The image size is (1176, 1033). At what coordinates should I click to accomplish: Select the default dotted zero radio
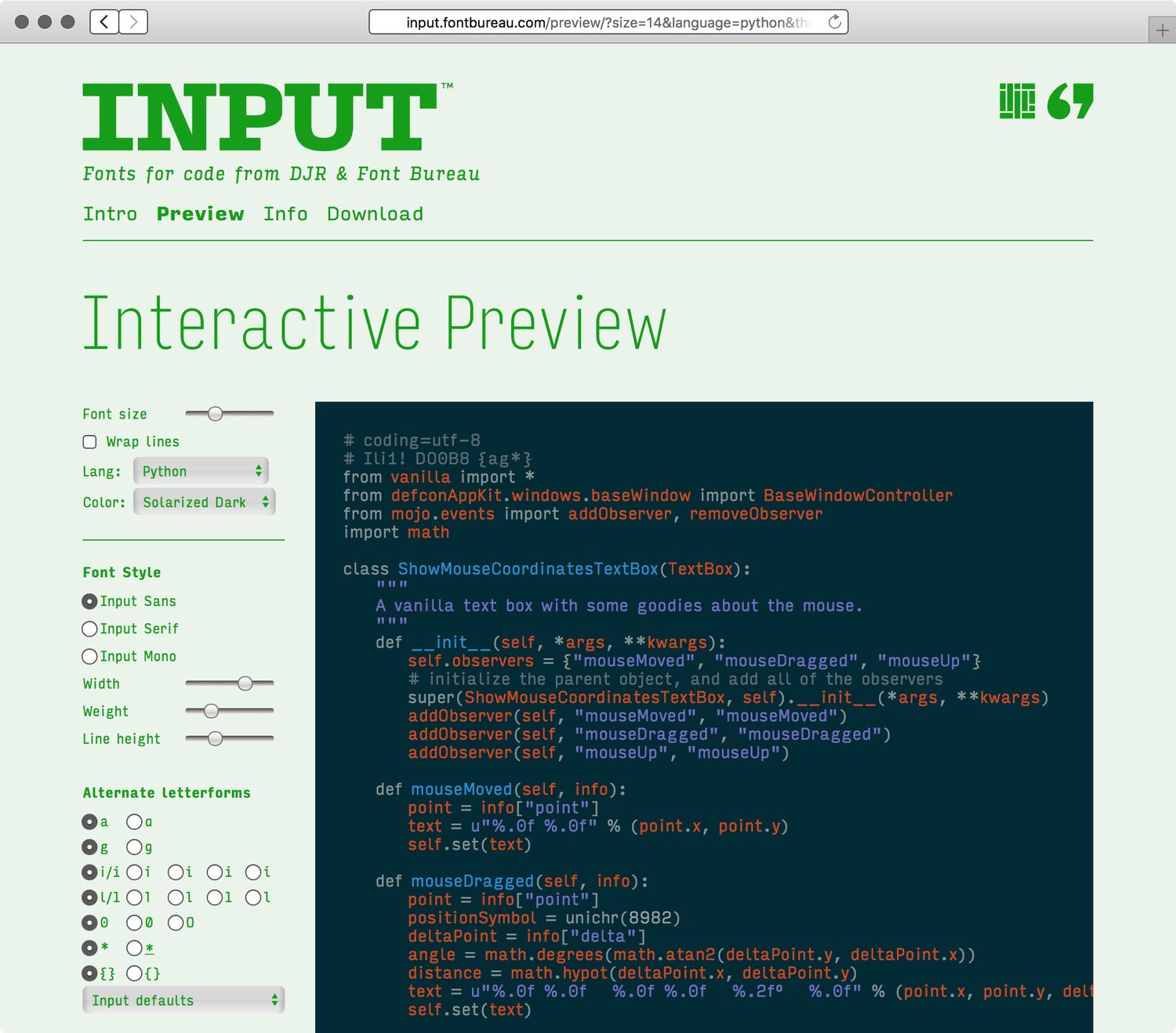89,922
